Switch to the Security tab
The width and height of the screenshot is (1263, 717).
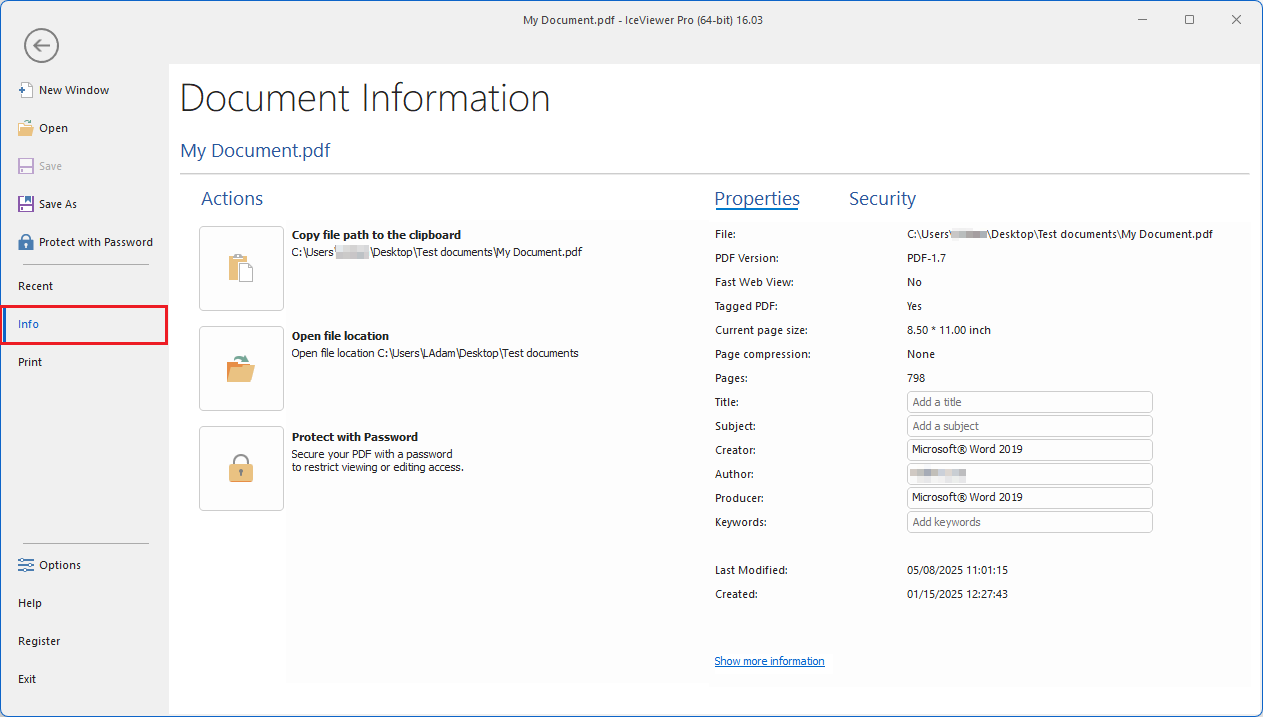882,199
